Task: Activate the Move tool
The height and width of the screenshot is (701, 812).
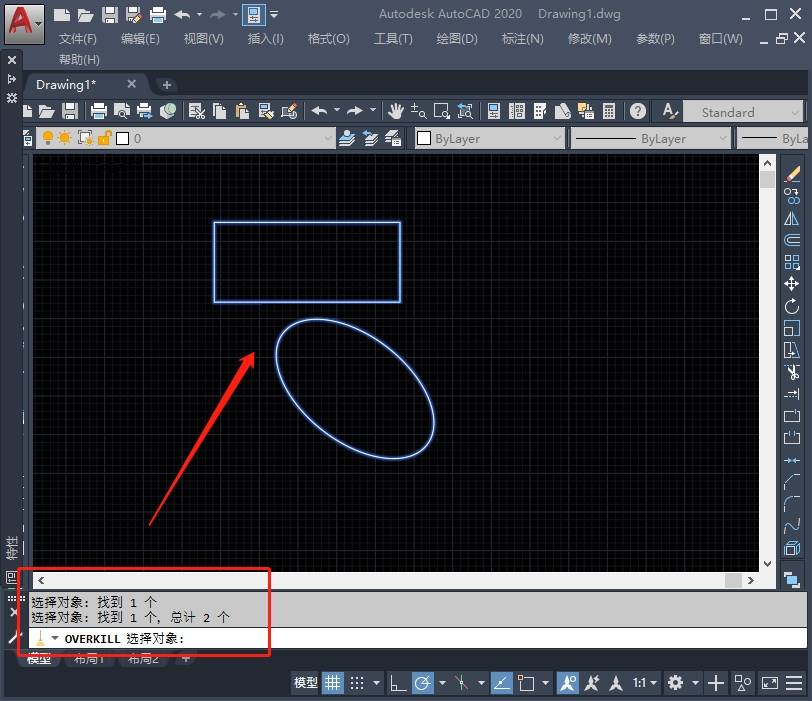Action: pyautogui.click(x=792, y=284)
